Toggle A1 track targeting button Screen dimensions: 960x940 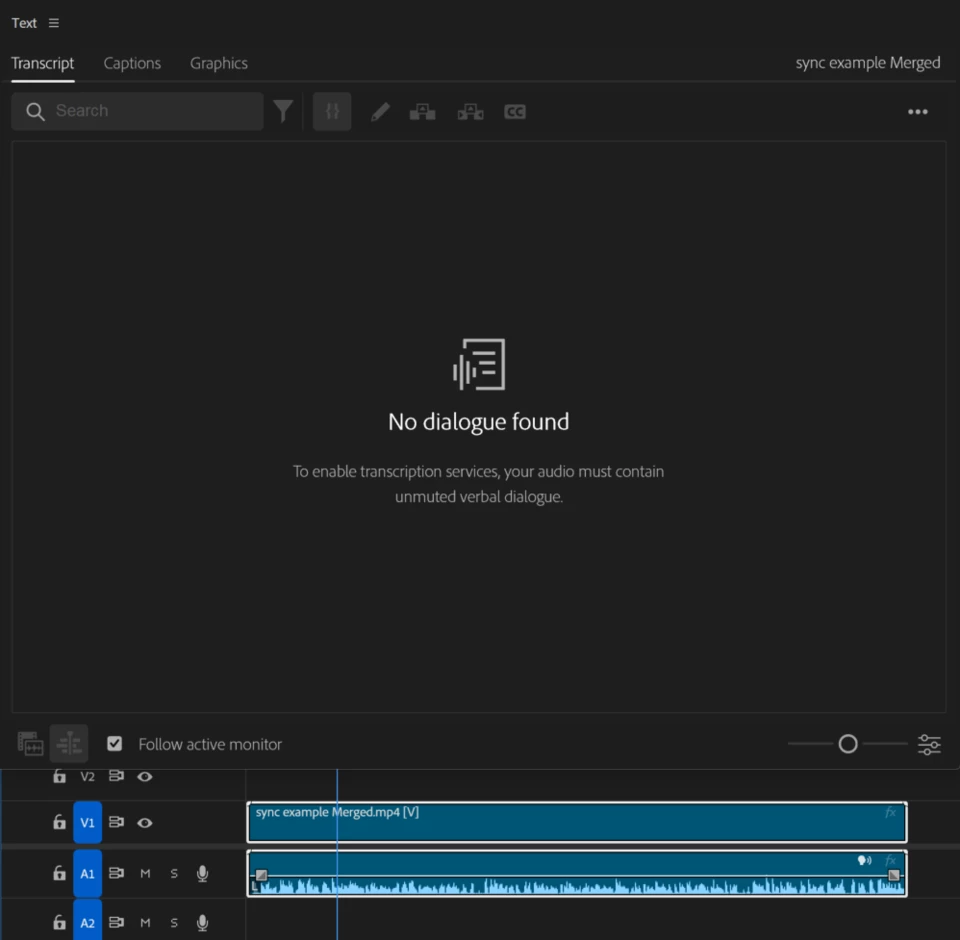(x=88, y=873)
